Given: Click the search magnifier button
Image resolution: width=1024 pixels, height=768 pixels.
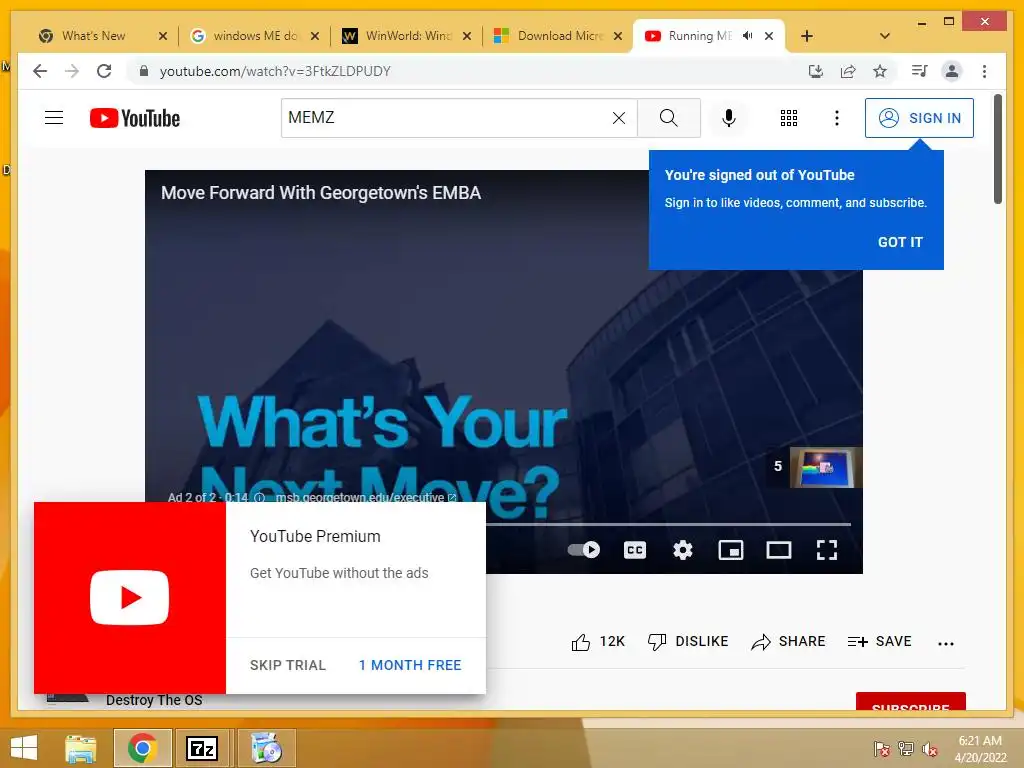Looking at the screenshot, I should pos(669,118).
